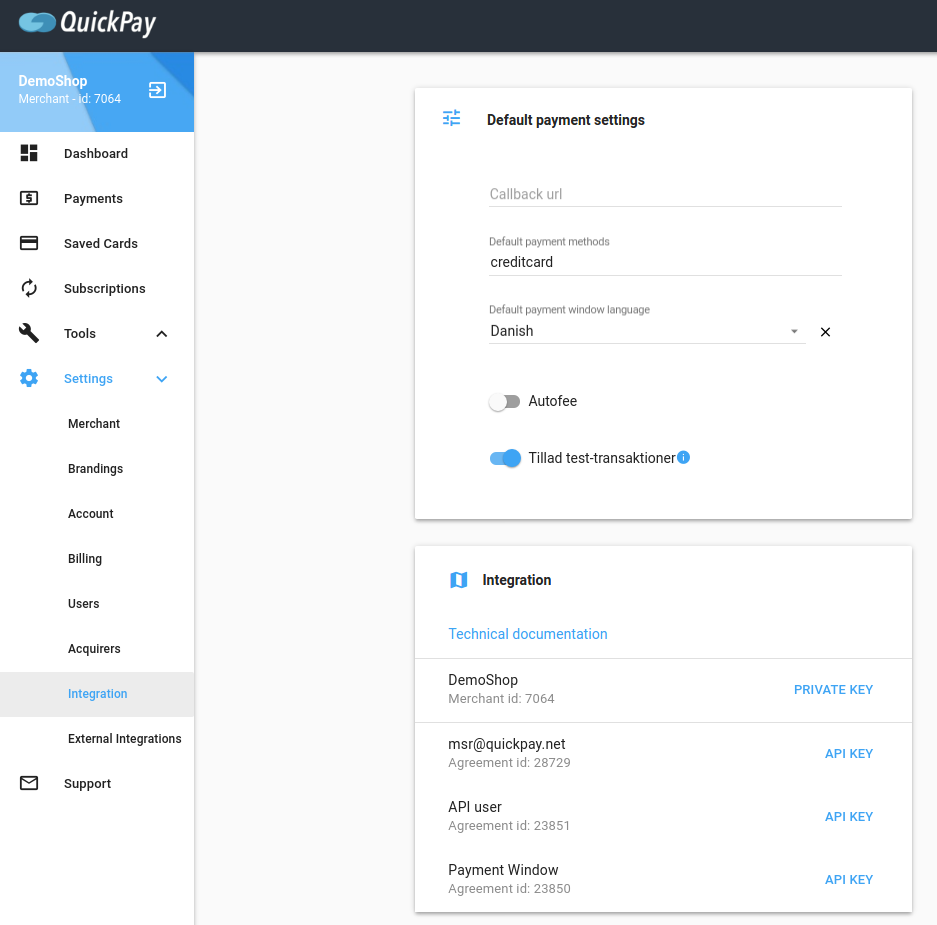This screenshot has height=925, width=937.
Task: Disable Tillad test-transaktioner switch
Action: (505, 458)
